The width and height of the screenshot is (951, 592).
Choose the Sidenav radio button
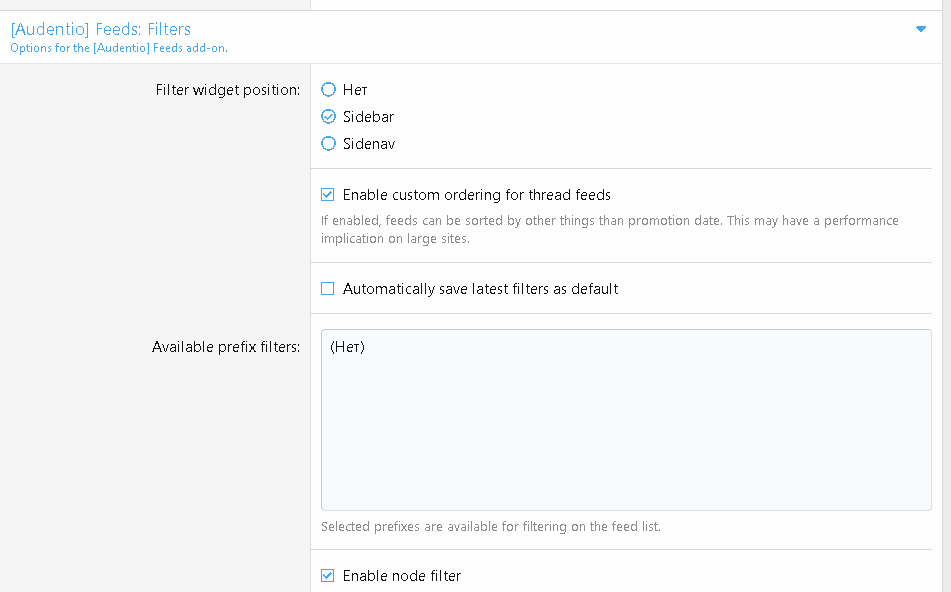[328, 144]
